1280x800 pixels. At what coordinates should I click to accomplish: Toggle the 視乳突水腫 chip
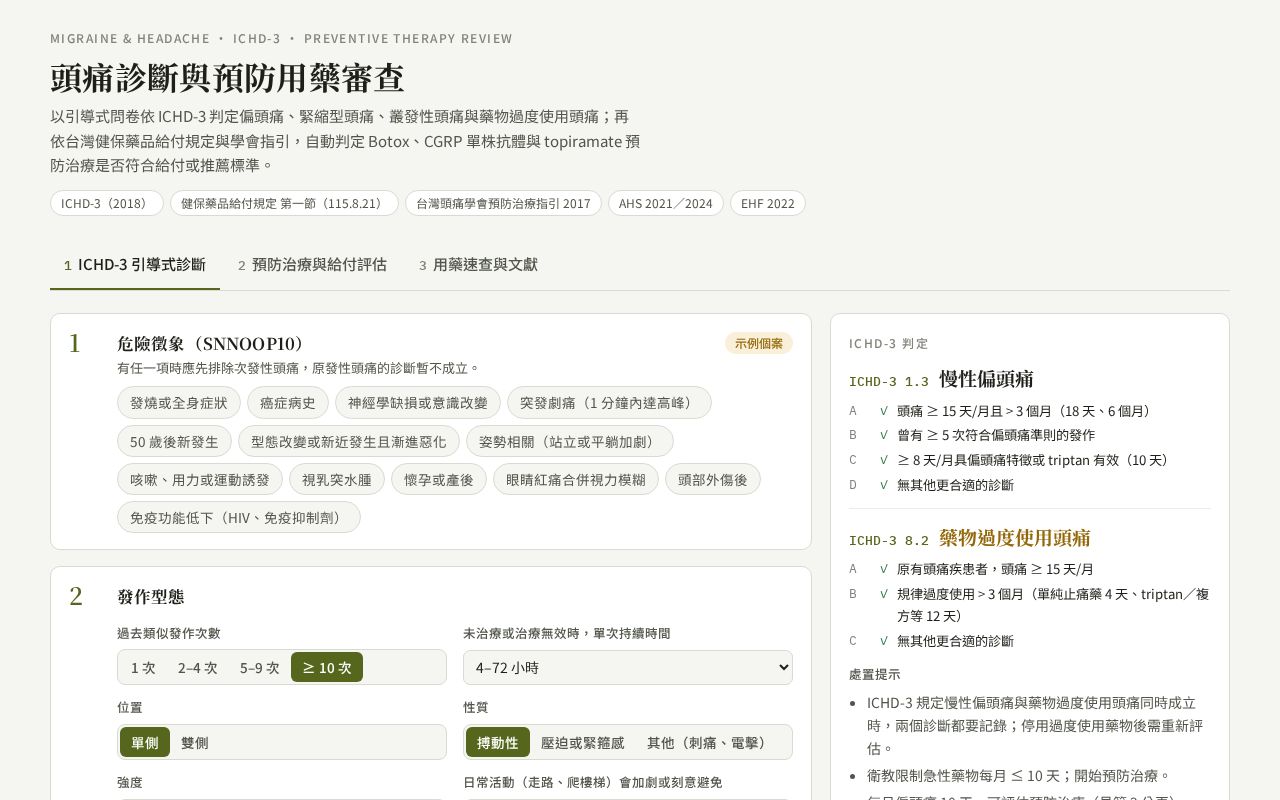(x=337, y=479)
